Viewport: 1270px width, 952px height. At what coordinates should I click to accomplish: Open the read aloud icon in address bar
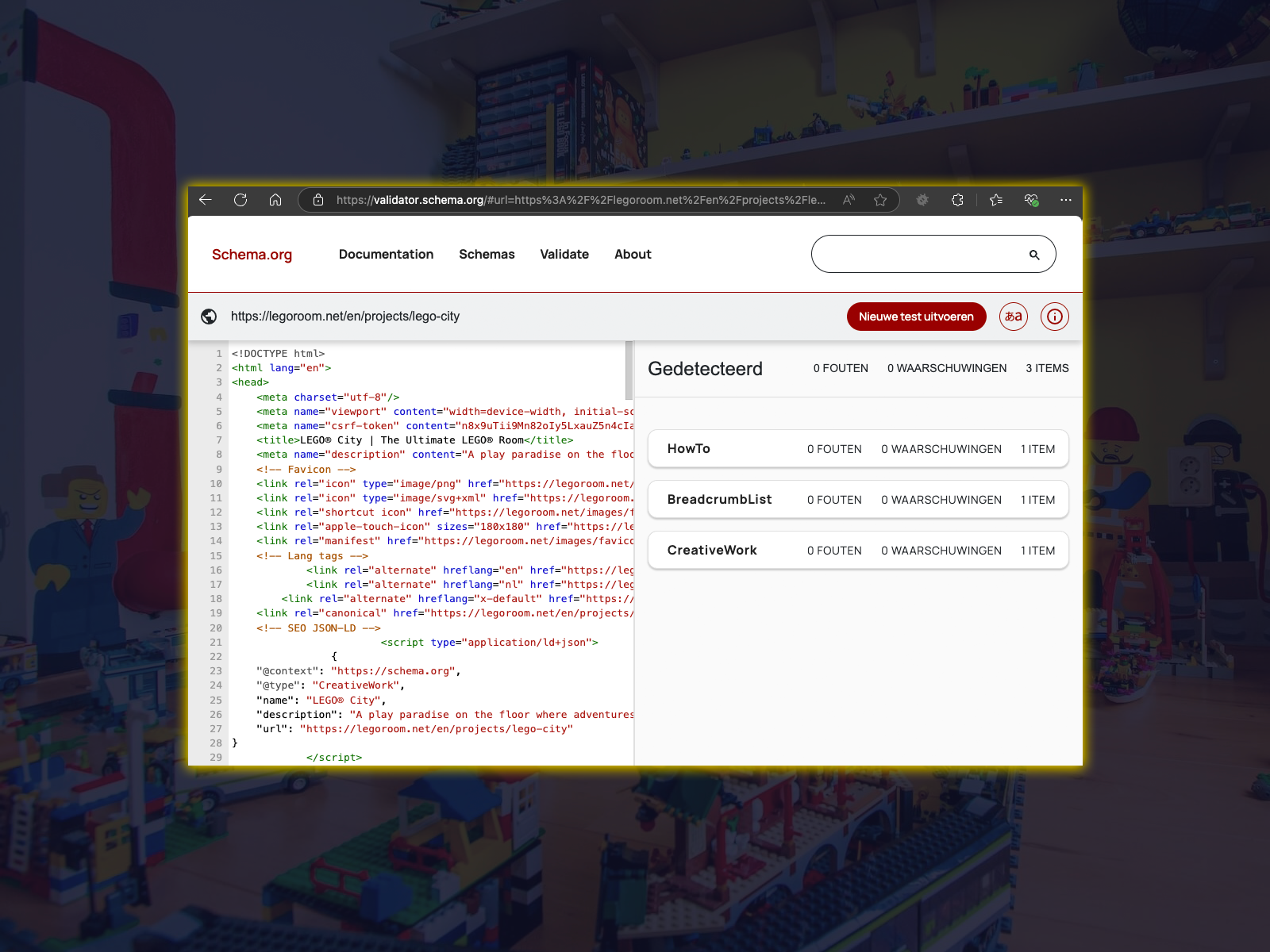point(849,200)
